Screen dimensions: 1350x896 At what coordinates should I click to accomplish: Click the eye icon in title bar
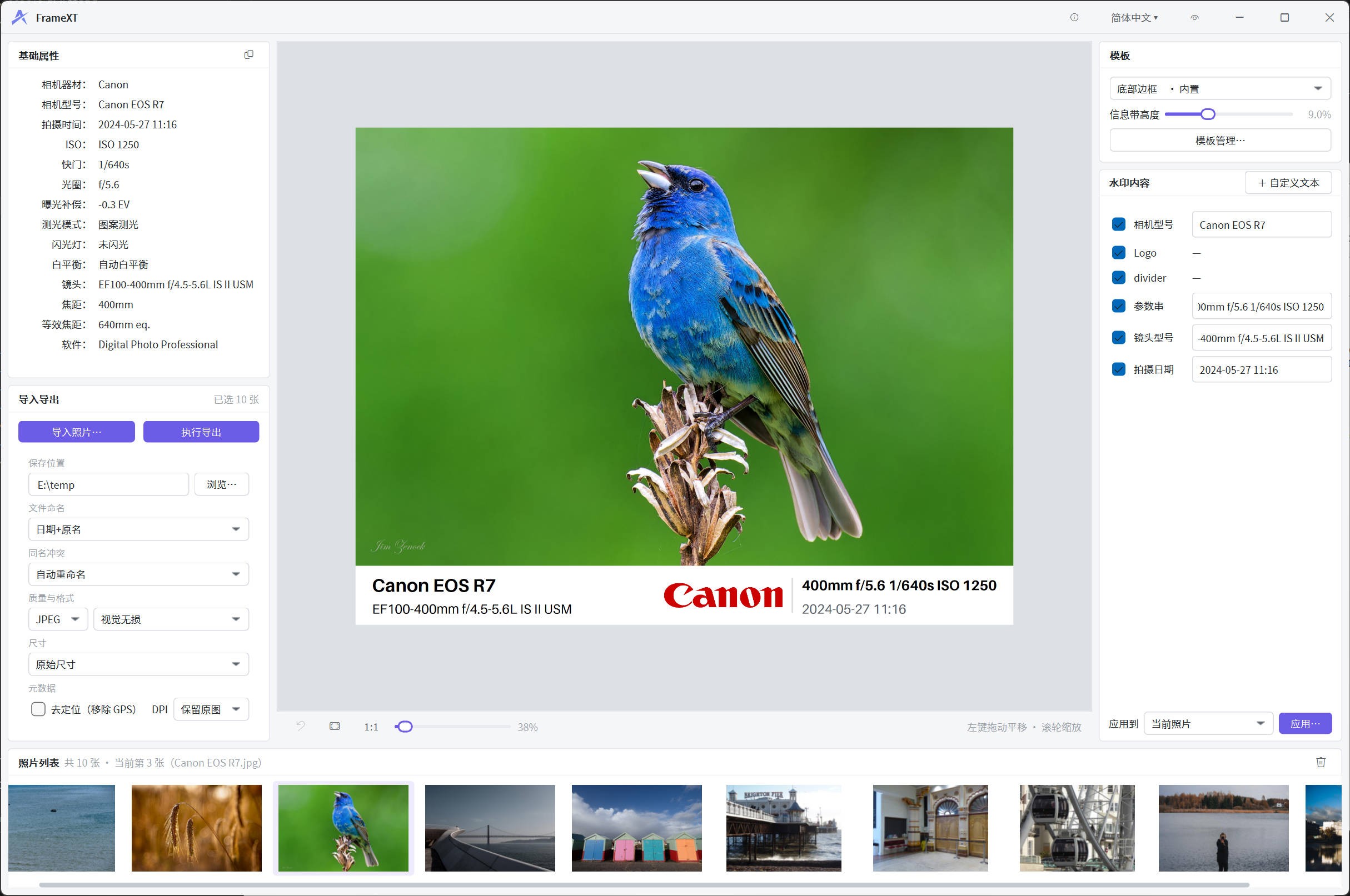coord(1194,18)
